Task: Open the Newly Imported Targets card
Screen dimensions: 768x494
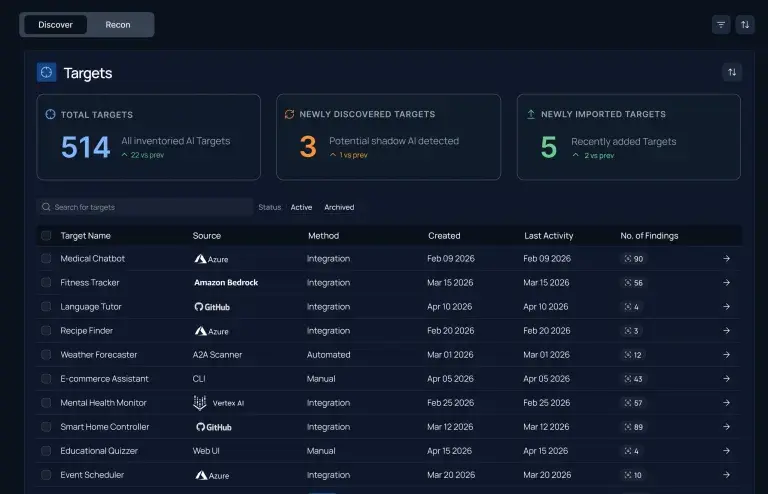Action: pos(628,137)
